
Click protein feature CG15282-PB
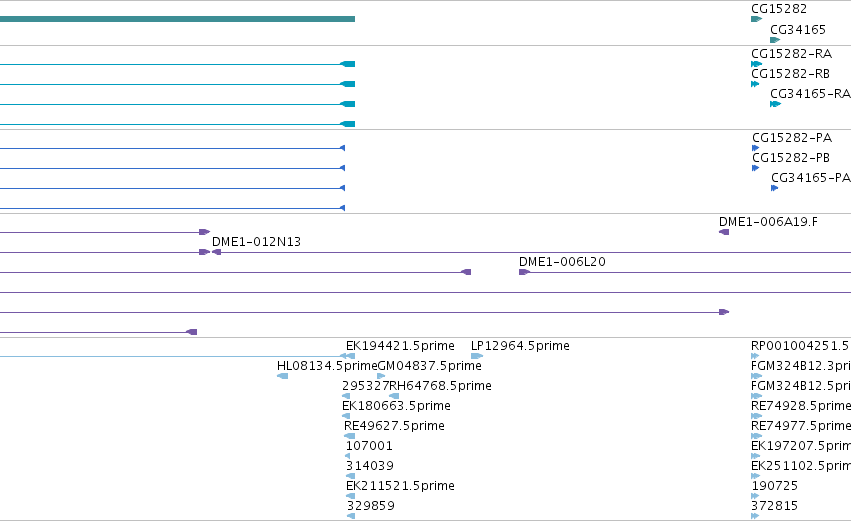point(791,158)
